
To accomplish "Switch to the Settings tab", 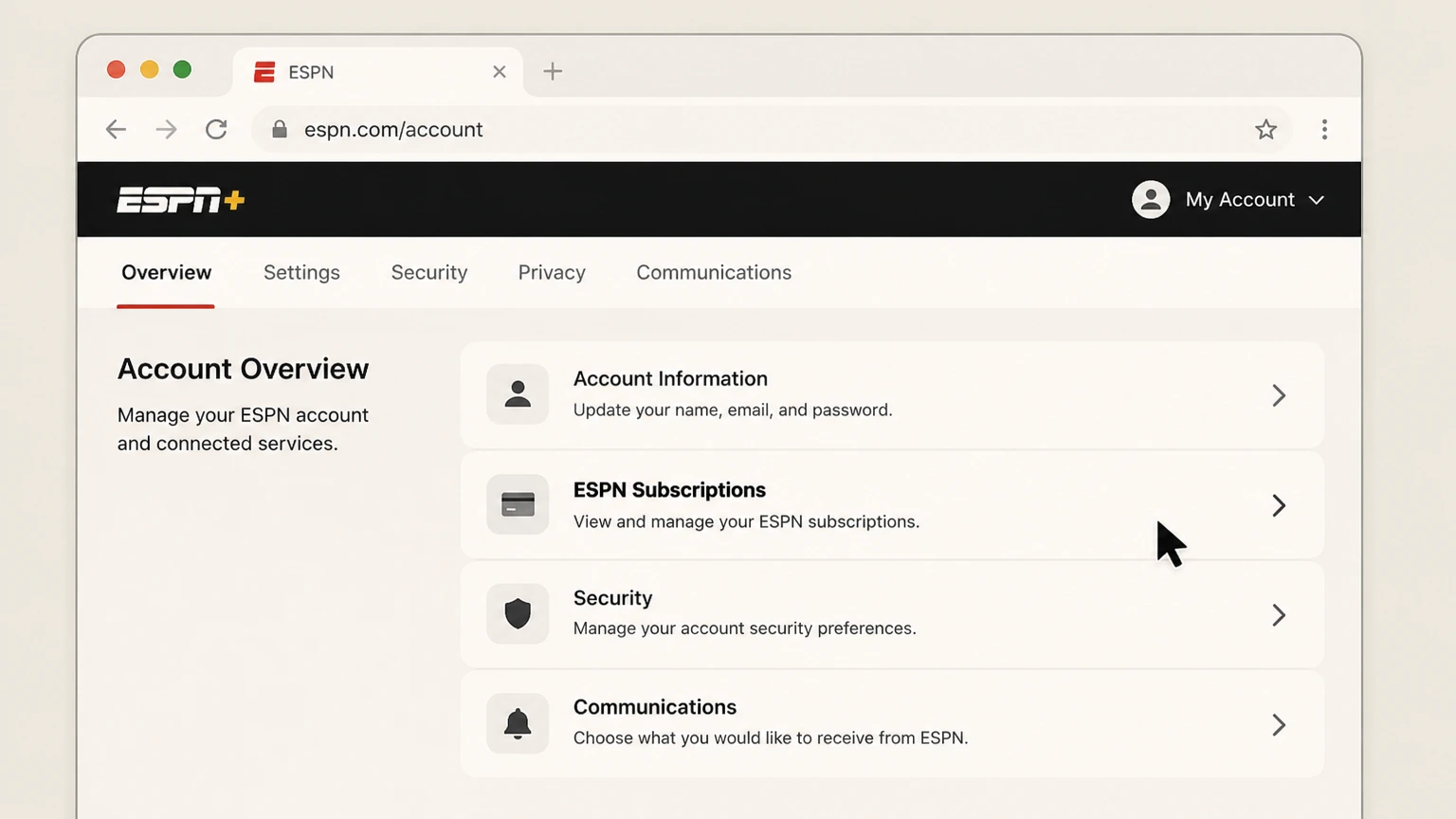I will 301,273.
